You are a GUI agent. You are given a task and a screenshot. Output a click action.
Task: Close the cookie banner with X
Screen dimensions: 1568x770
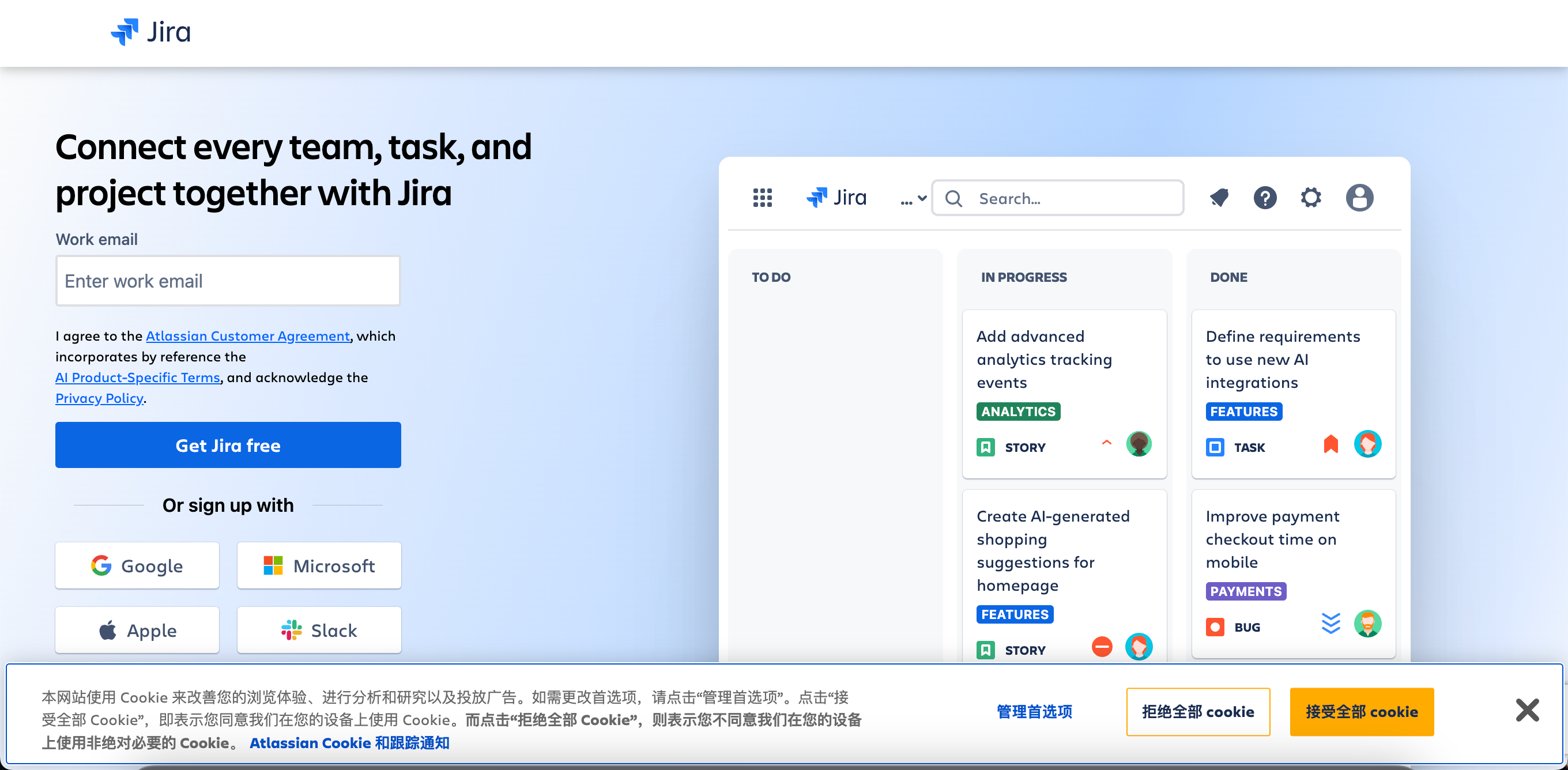coord(1526,709)
